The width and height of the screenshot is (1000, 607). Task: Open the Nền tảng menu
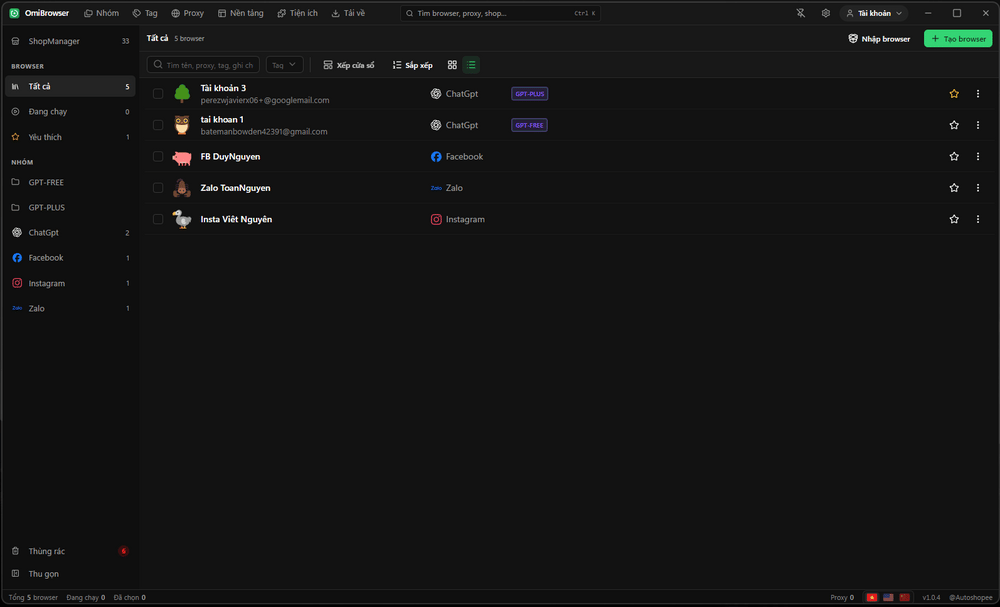tap(240, 13)
